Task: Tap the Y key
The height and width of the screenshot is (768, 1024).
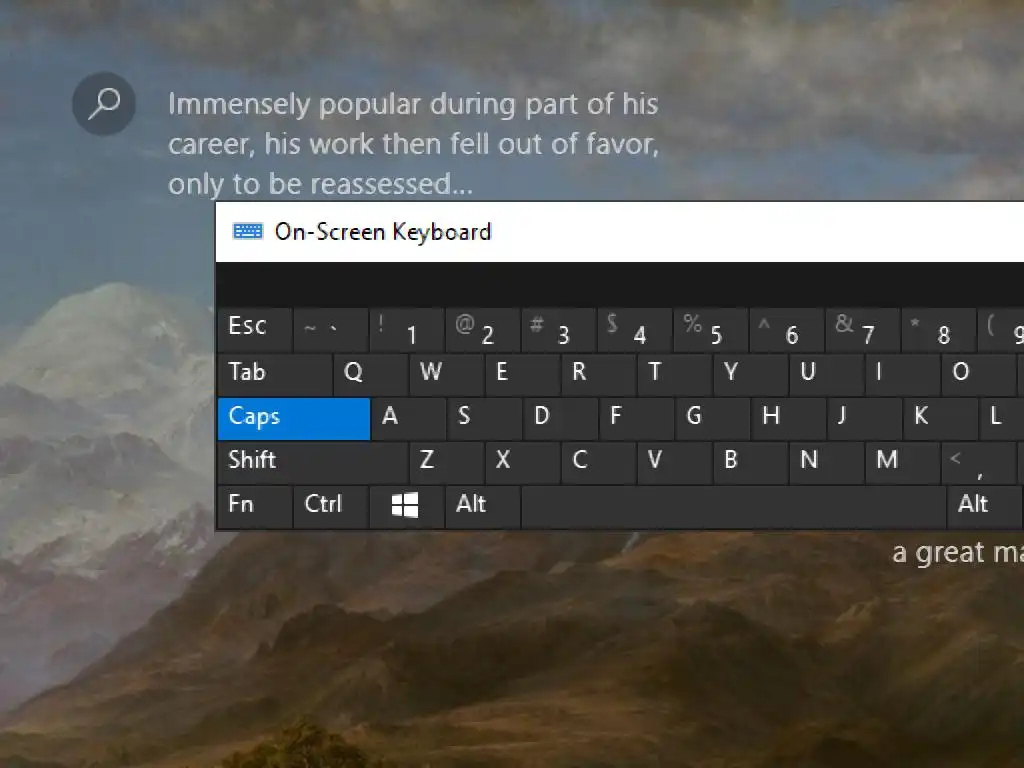Action: pos(751,374)
